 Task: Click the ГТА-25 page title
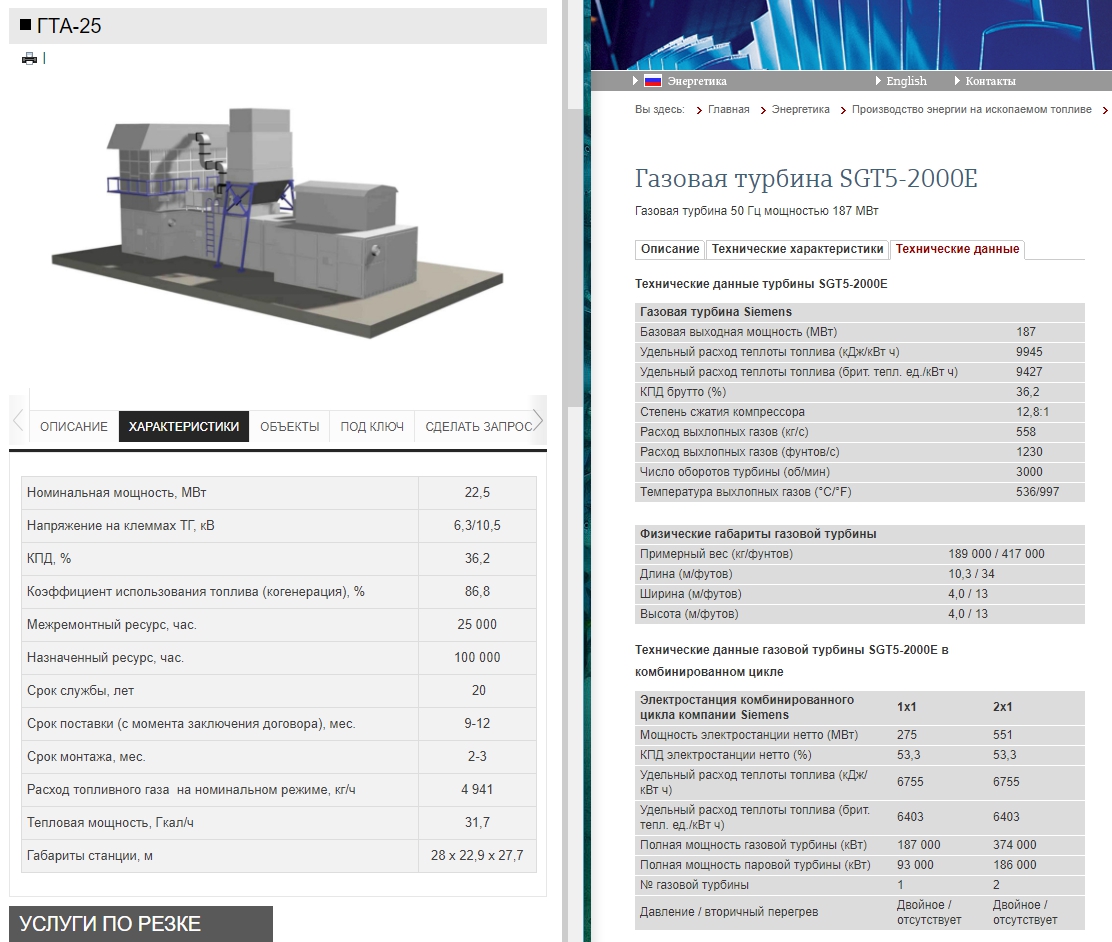click(x=69, y=26)
